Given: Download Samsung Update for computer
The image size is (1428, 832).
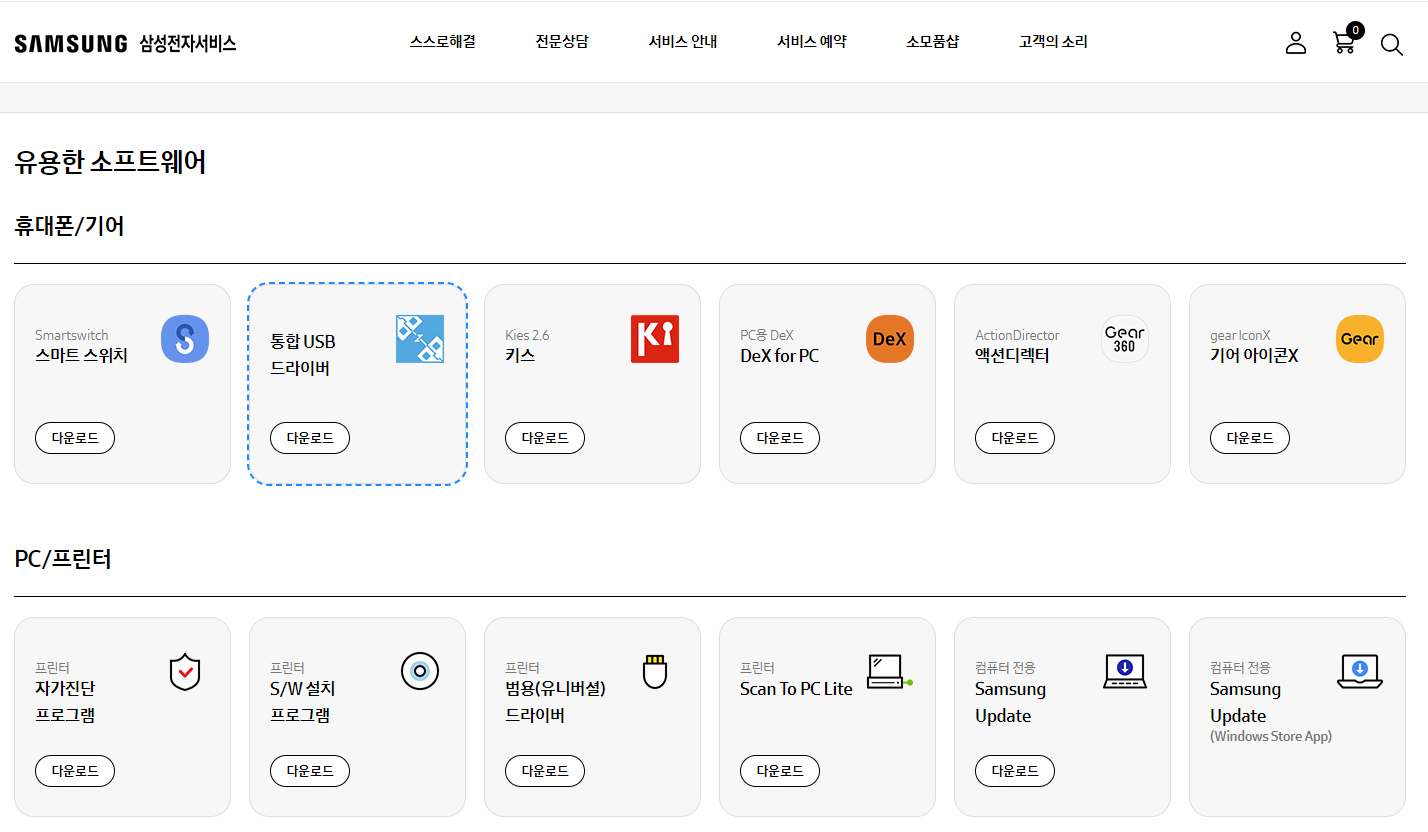Looking at the screenshot, I should pos(1015,771).
